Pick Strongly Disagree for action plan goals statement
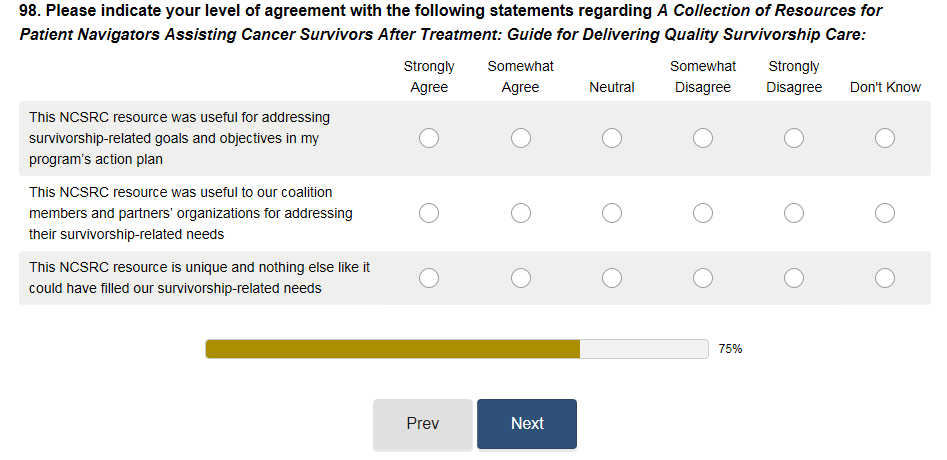This screenshot has width=947, height=460. pyautogui.click(x=794, y=138)
